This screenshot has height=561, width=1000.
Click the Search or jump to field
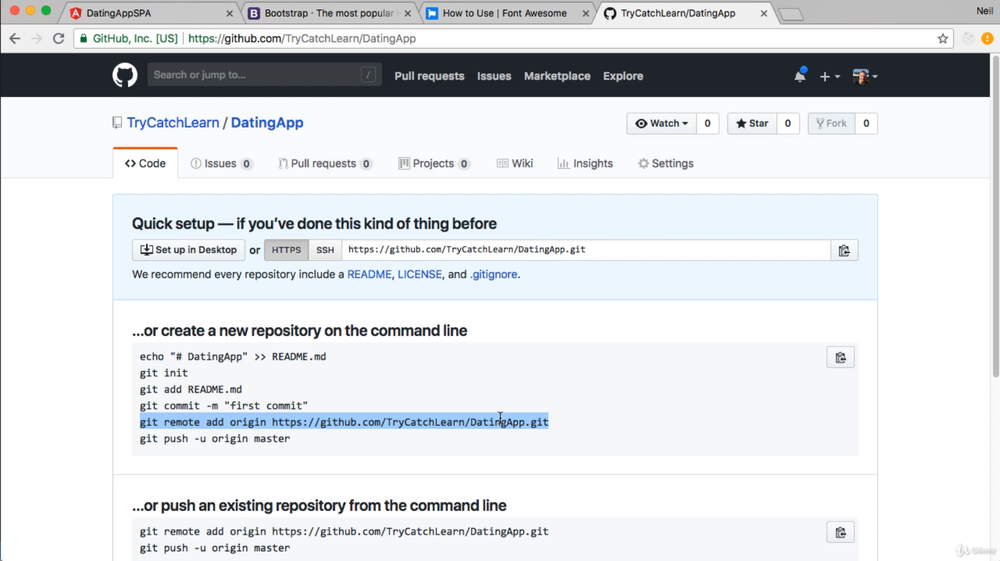point(264,75)
